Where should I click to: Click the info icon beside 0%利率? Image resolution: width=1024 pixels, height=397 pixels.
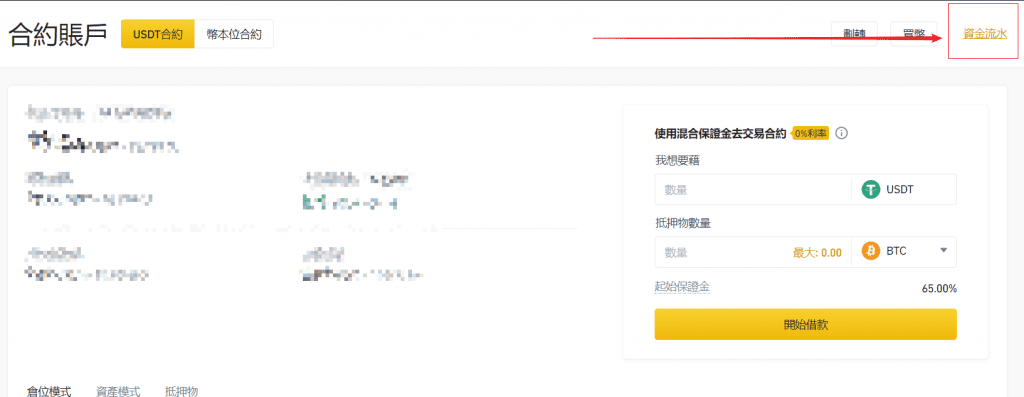[x=842, y=133]
